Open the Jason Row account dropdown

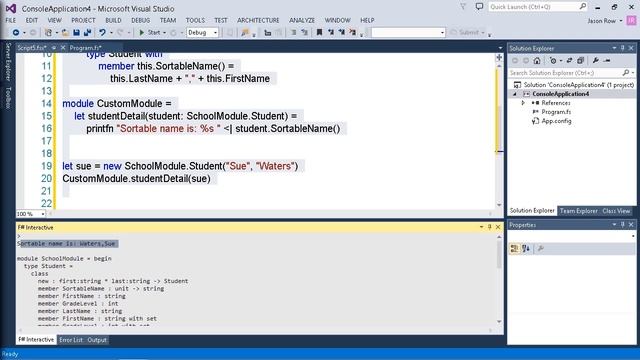(605, 21)
